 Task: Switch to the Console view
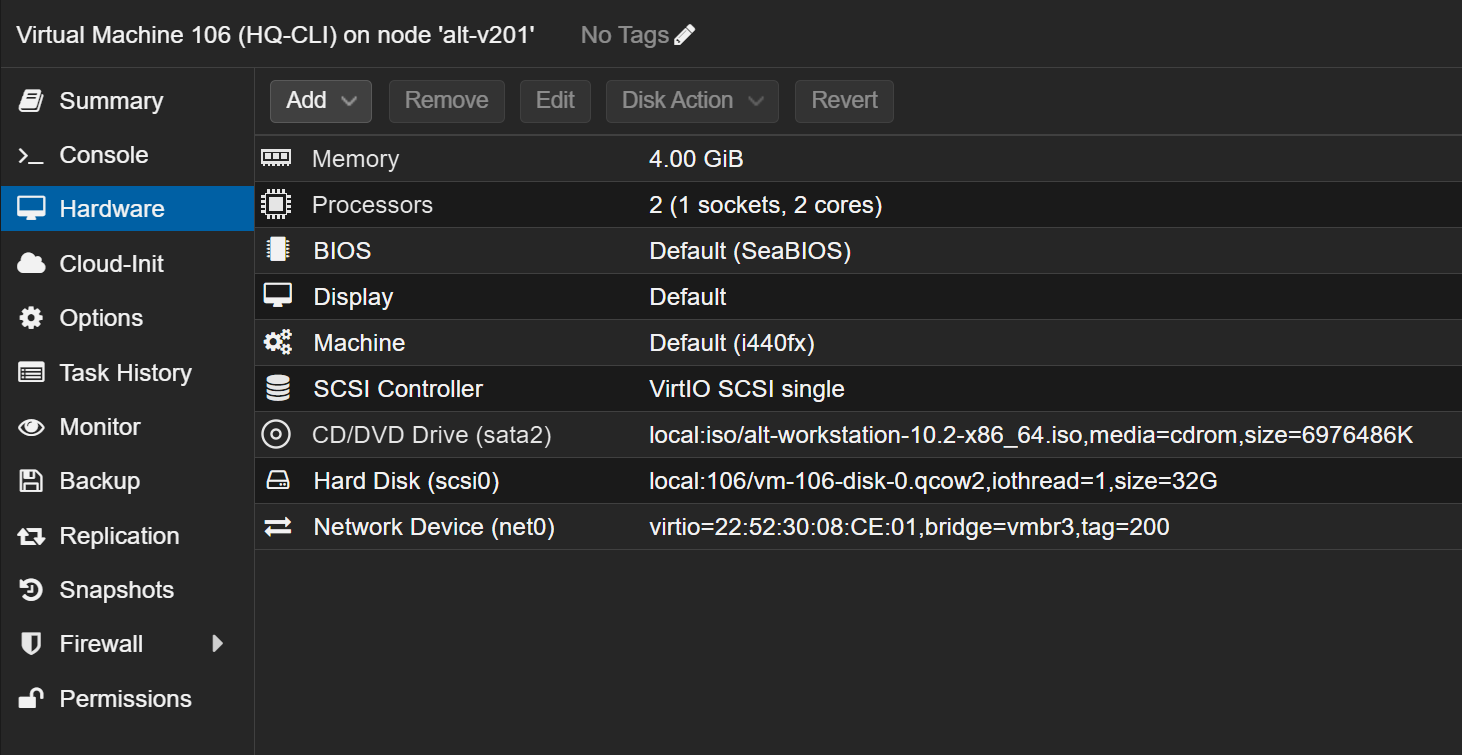pyautogui.click(x=103, y=155)
